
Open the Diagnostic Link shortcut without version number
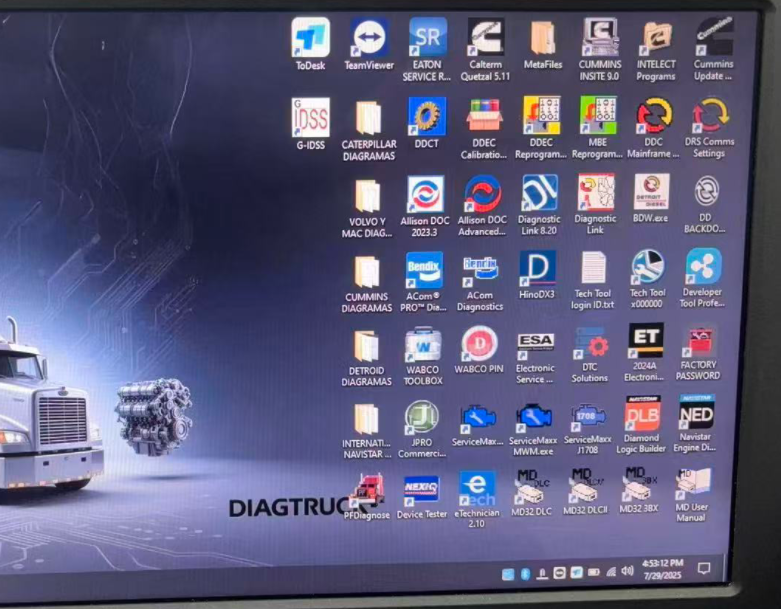point(595,204)
